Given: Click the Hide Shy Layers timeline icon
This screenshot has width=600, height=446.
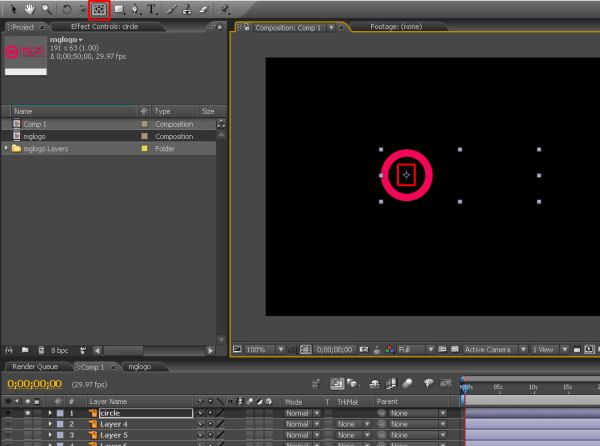Looking at the screenshot, I should (375, 384).
